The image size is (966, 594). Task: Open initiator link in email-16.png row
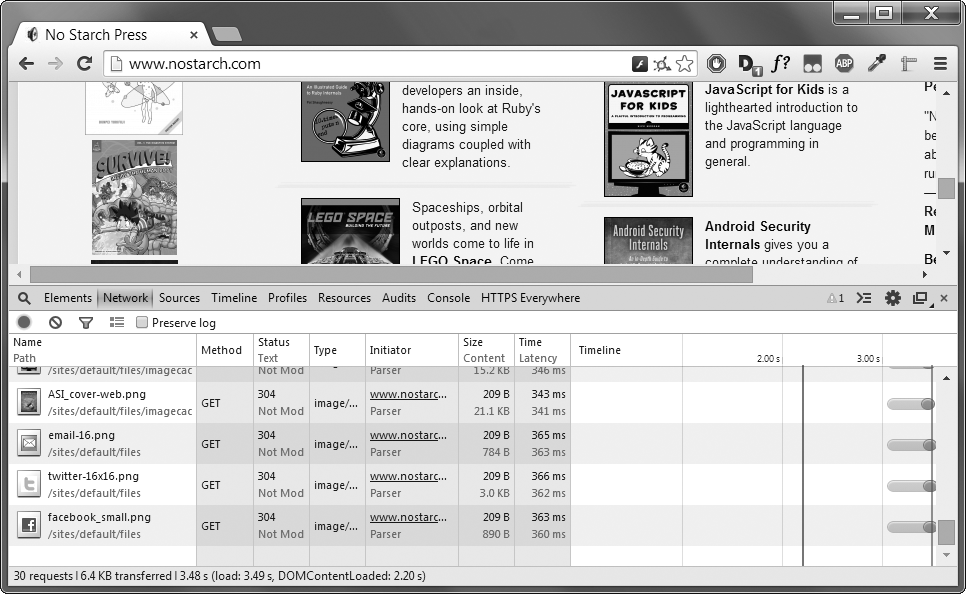point(408,435)
